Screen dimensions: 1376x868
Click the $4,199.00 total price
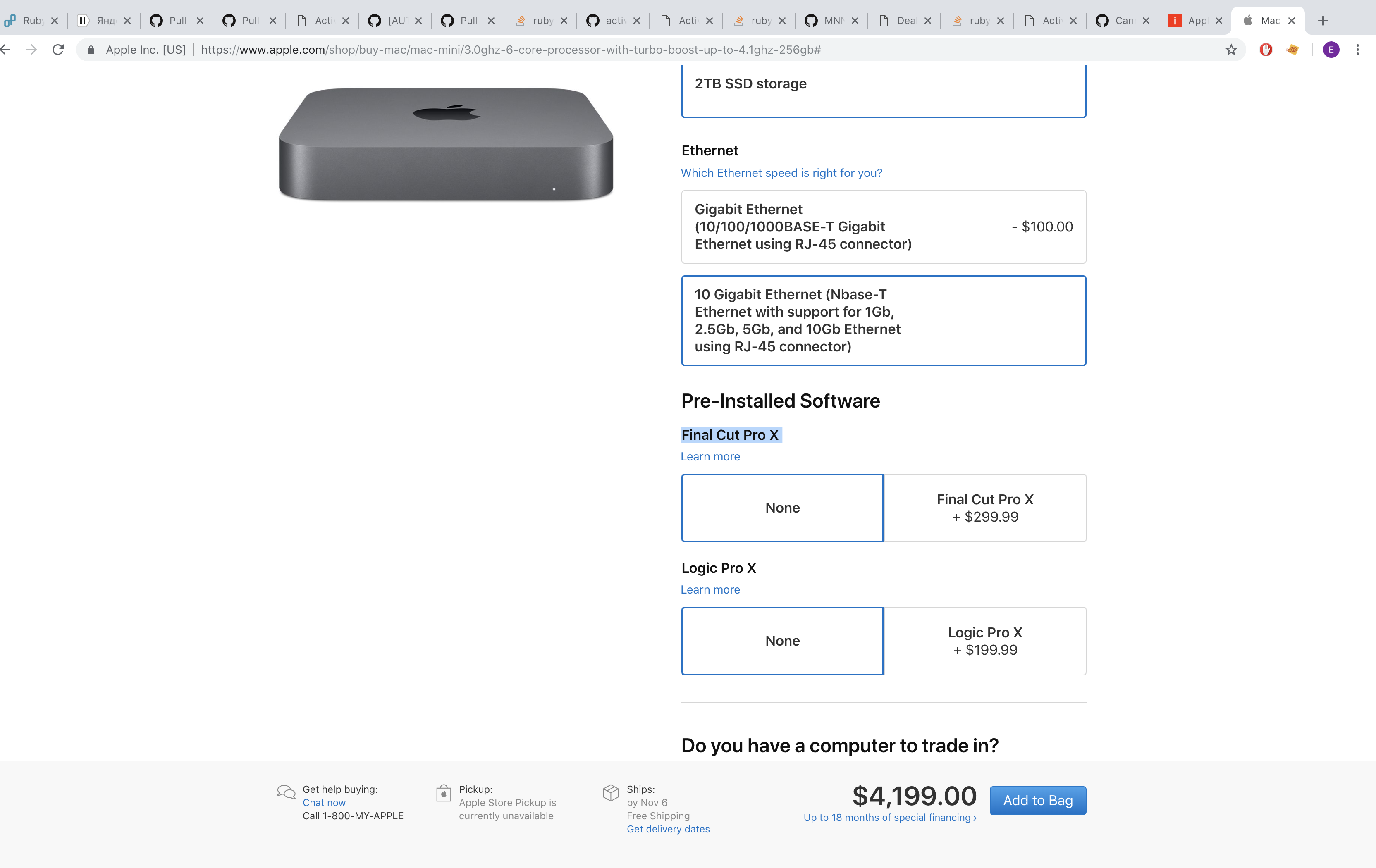(x=914, y=796)
